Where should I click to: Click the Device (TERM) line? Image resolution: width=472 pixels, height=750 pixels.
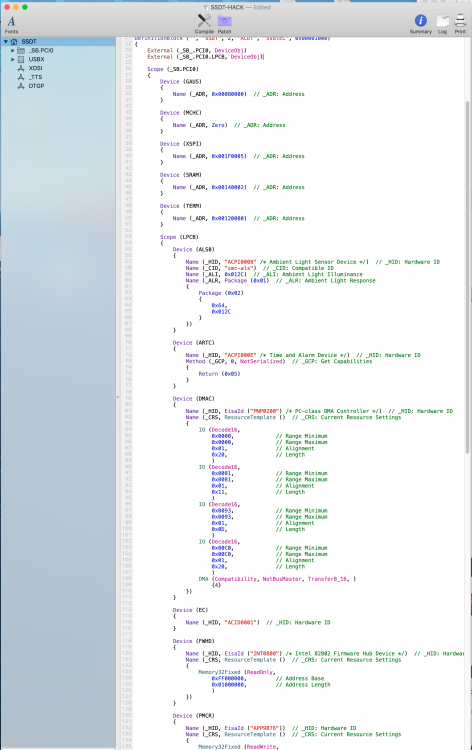181,206
